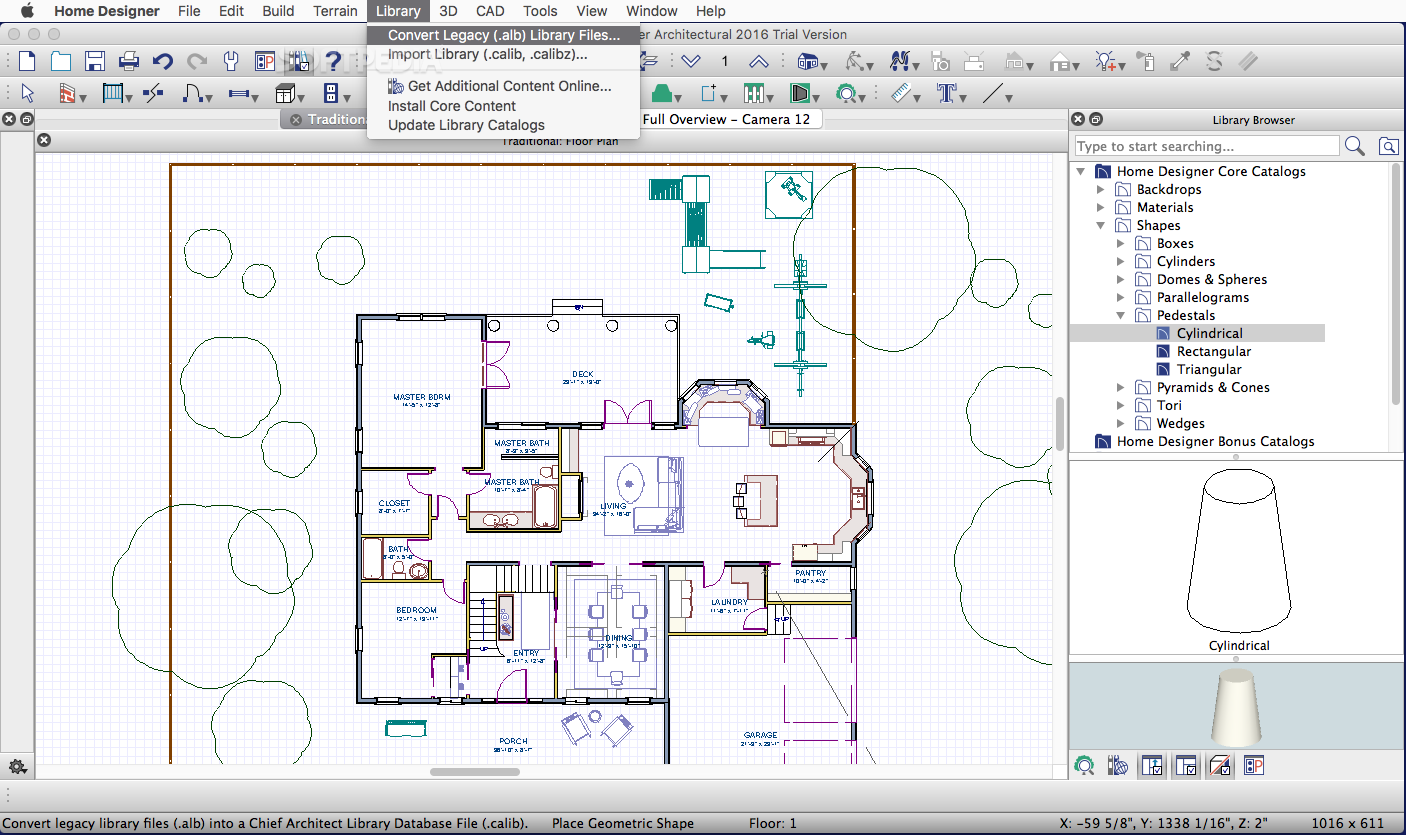The width and height of the screenshot is (1406, 835).
Task: Expand the Backdrops folder
Action: [1100, 189]
